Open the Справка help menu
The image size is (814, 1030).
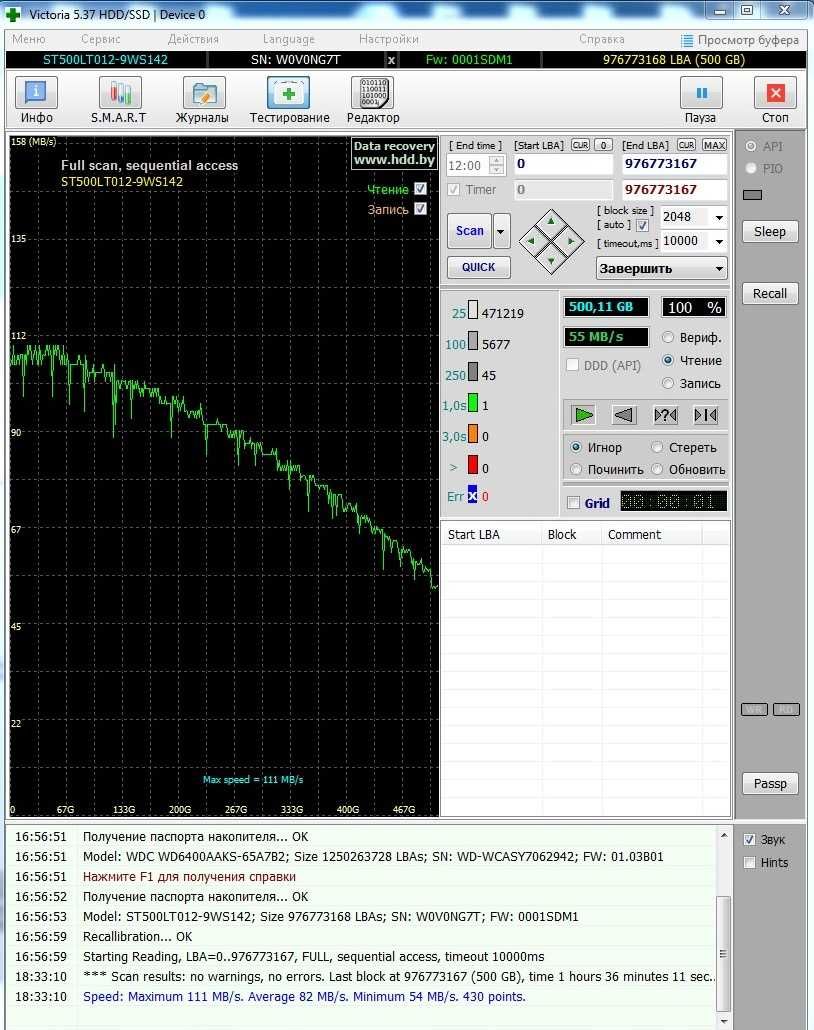tap(602, 39)
